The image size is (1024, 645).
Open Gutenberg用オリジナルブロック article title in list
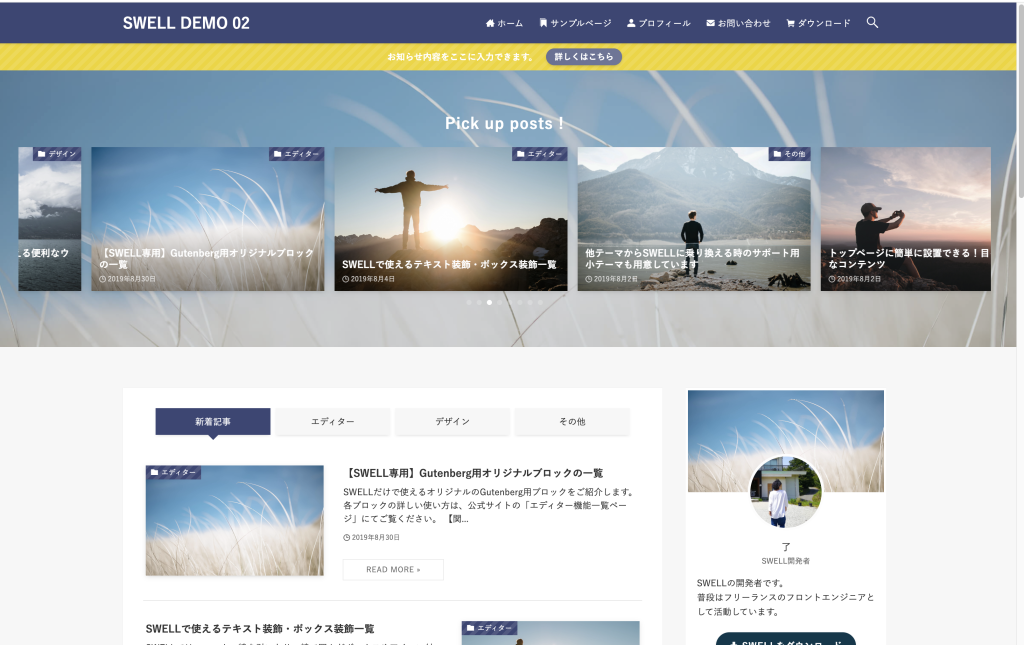point(473,472)
